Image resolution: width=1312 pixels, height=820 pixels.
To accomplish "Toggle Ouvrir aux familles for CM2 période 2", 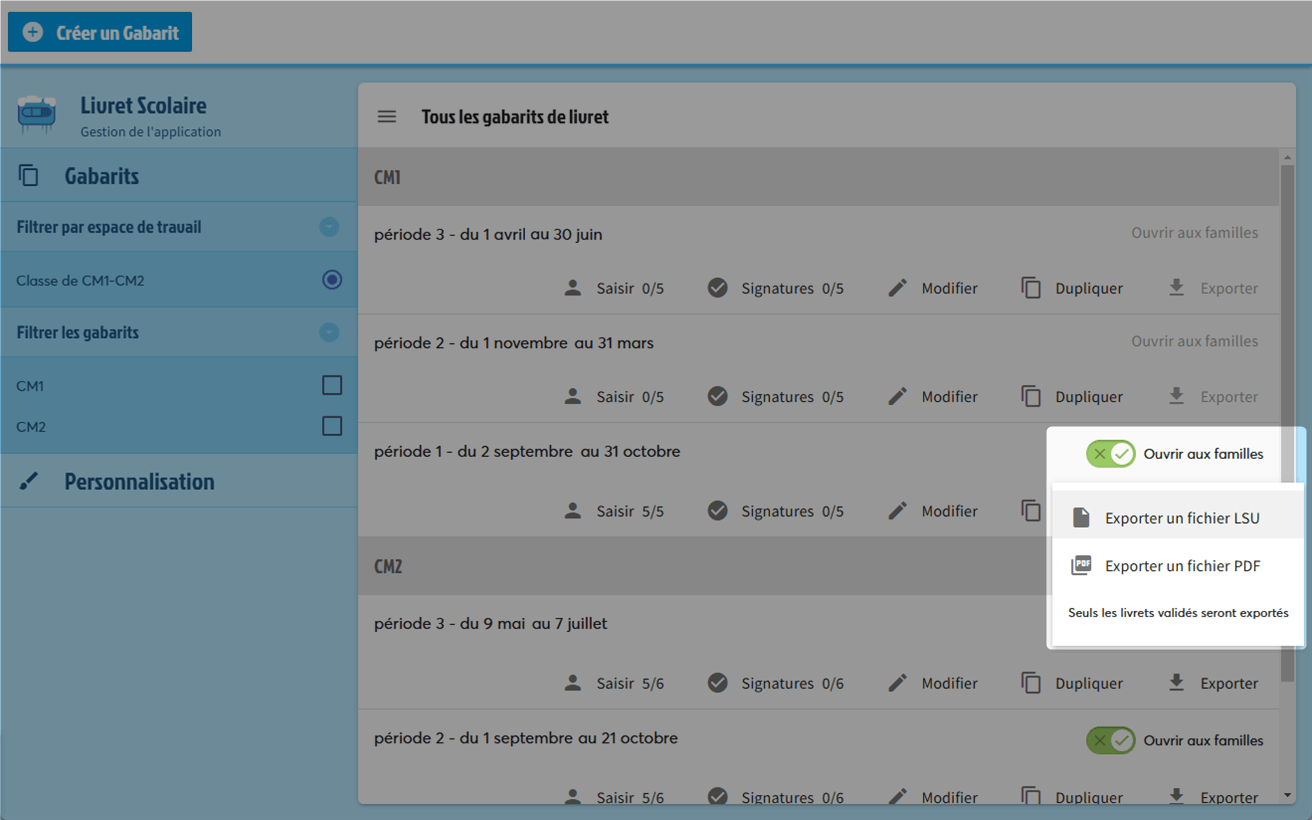I will pos(1111,741).
